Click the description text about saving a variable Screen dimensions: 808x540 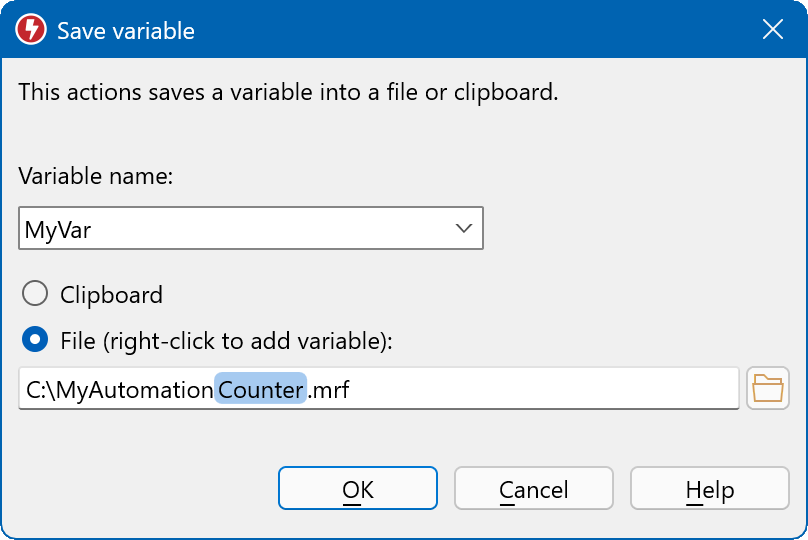coord(288,93)
